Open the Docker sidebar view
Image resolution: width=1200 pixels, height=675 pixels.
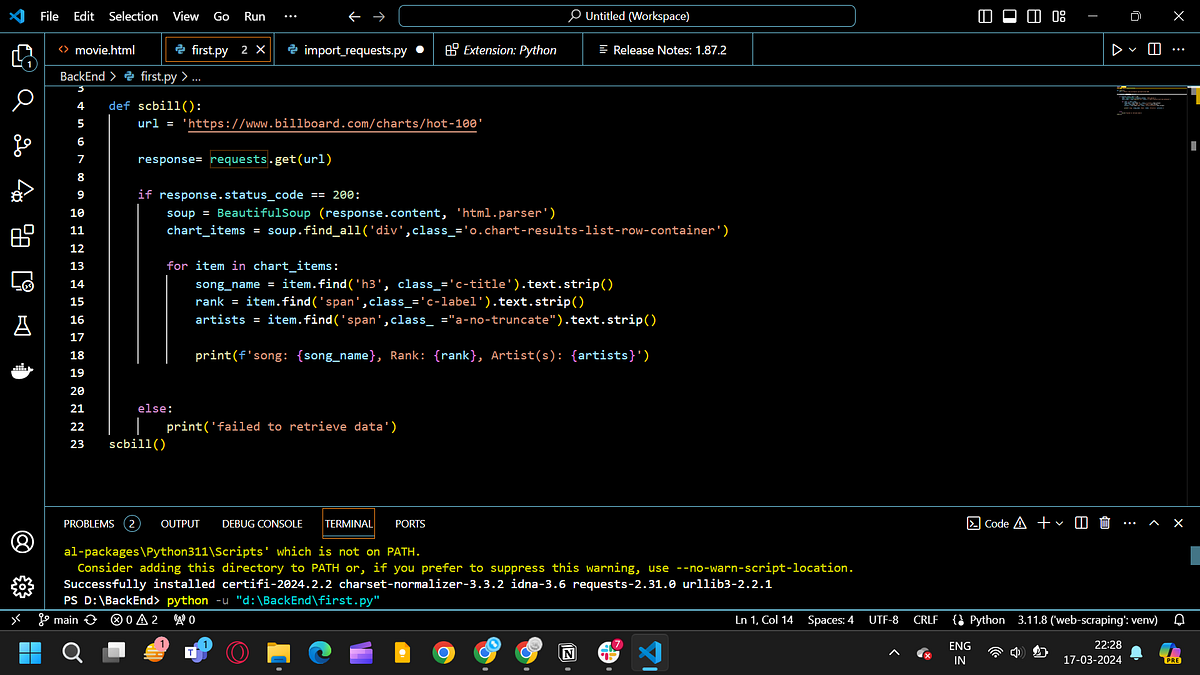pos(23,370)
